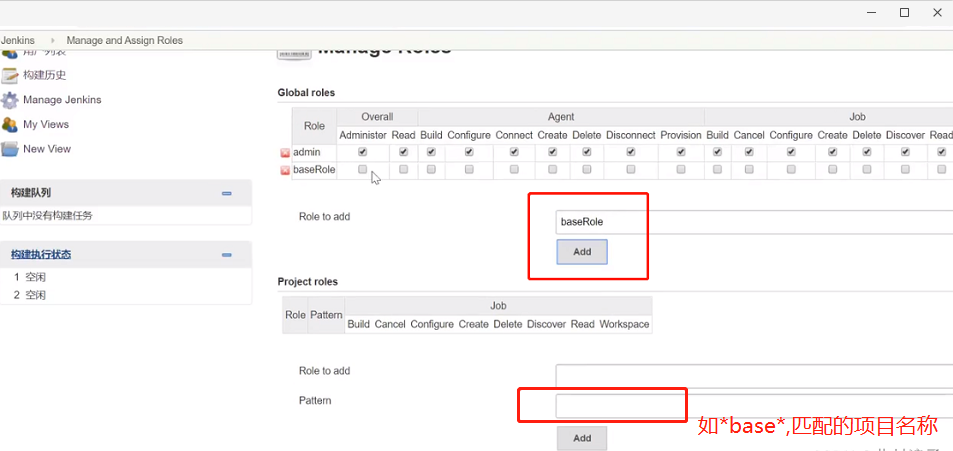The width and height of the screenshot is (953, 451).
Task: Uncheck admin Agent Provision checkbox
Action: point(681,152)
